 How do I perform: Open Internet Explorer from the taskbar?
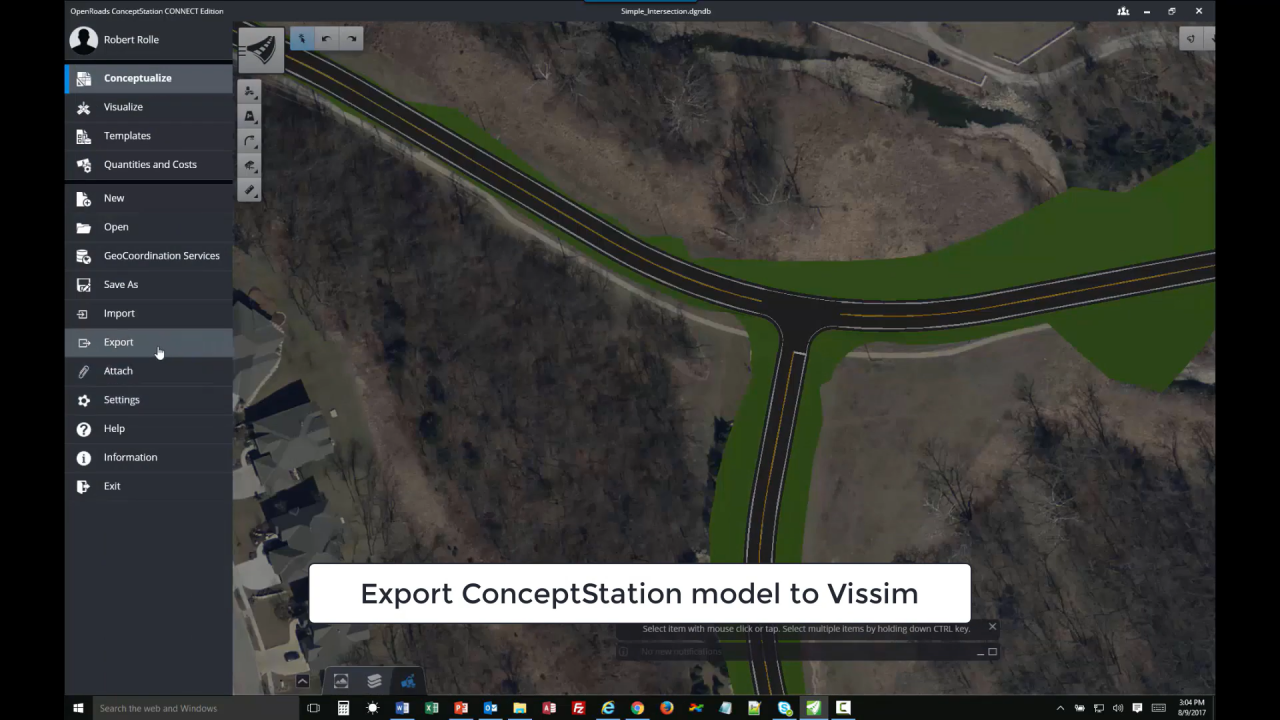click(x=608, y=708)
